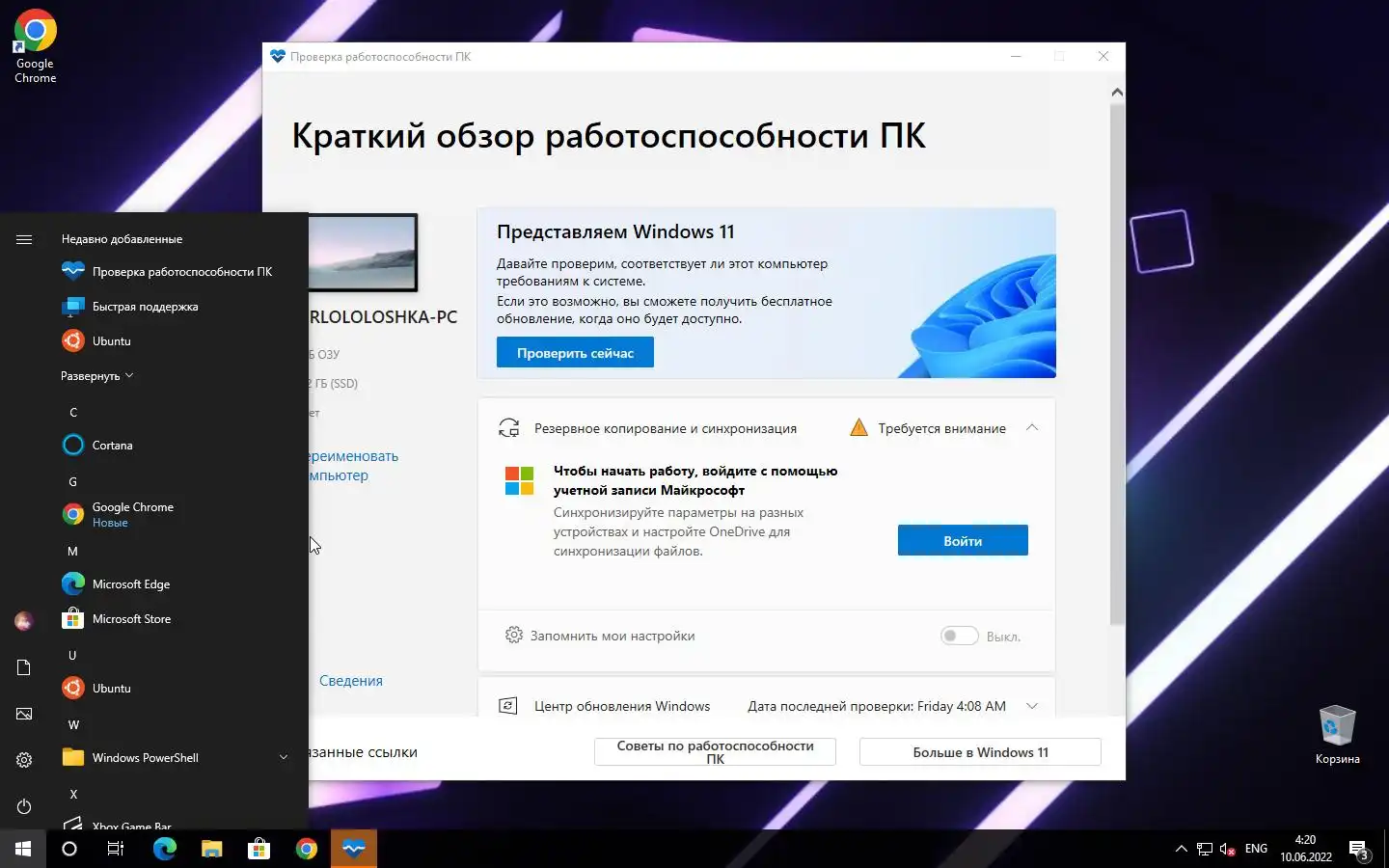Select letter C section header
The height and width of the screenshot is (868, 1389).
click(73, 413)
